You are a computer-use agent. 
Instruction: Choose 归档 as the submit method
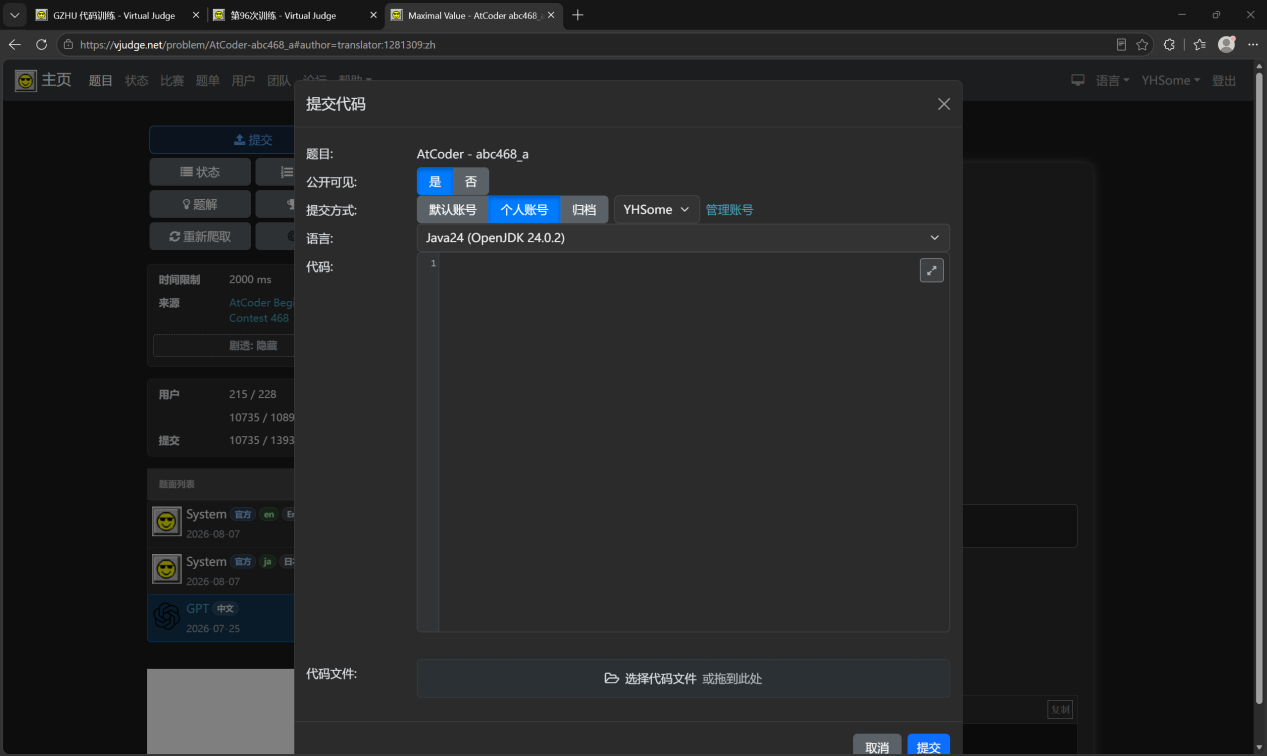pos(584,210)
